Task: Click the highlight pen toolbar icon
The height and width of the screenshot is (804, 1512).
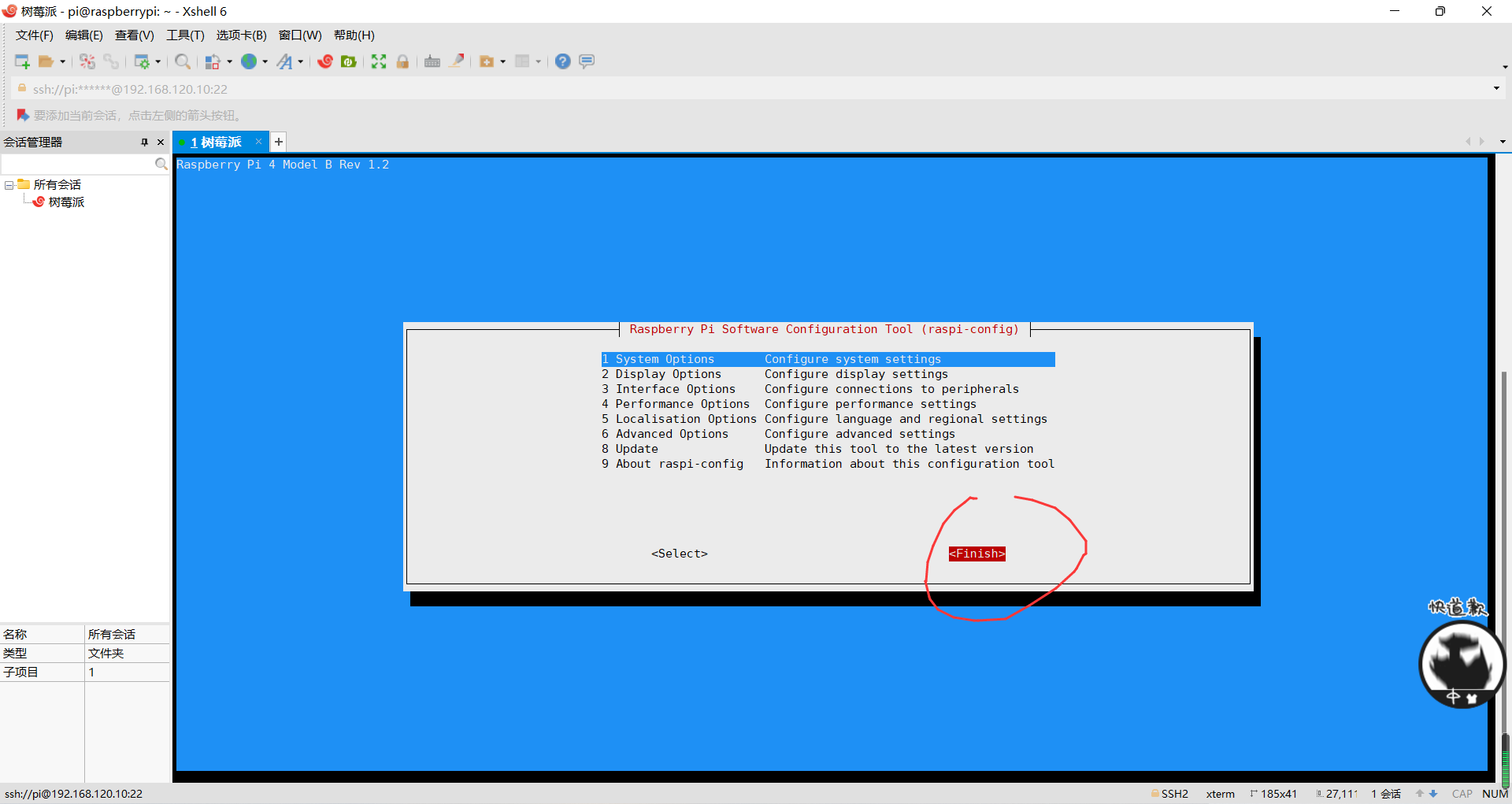Action: [x=457, y=61]
